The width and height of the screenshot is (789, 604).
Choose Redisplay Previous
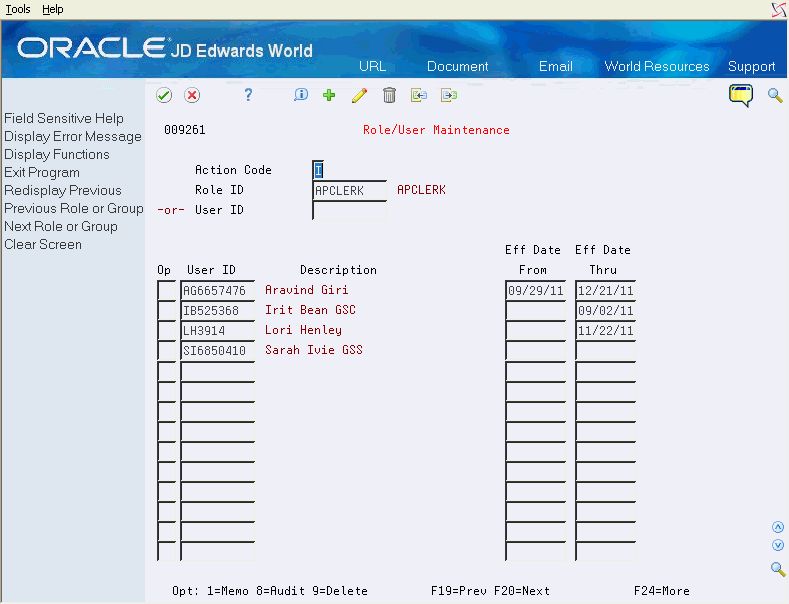tap(63, 191)
